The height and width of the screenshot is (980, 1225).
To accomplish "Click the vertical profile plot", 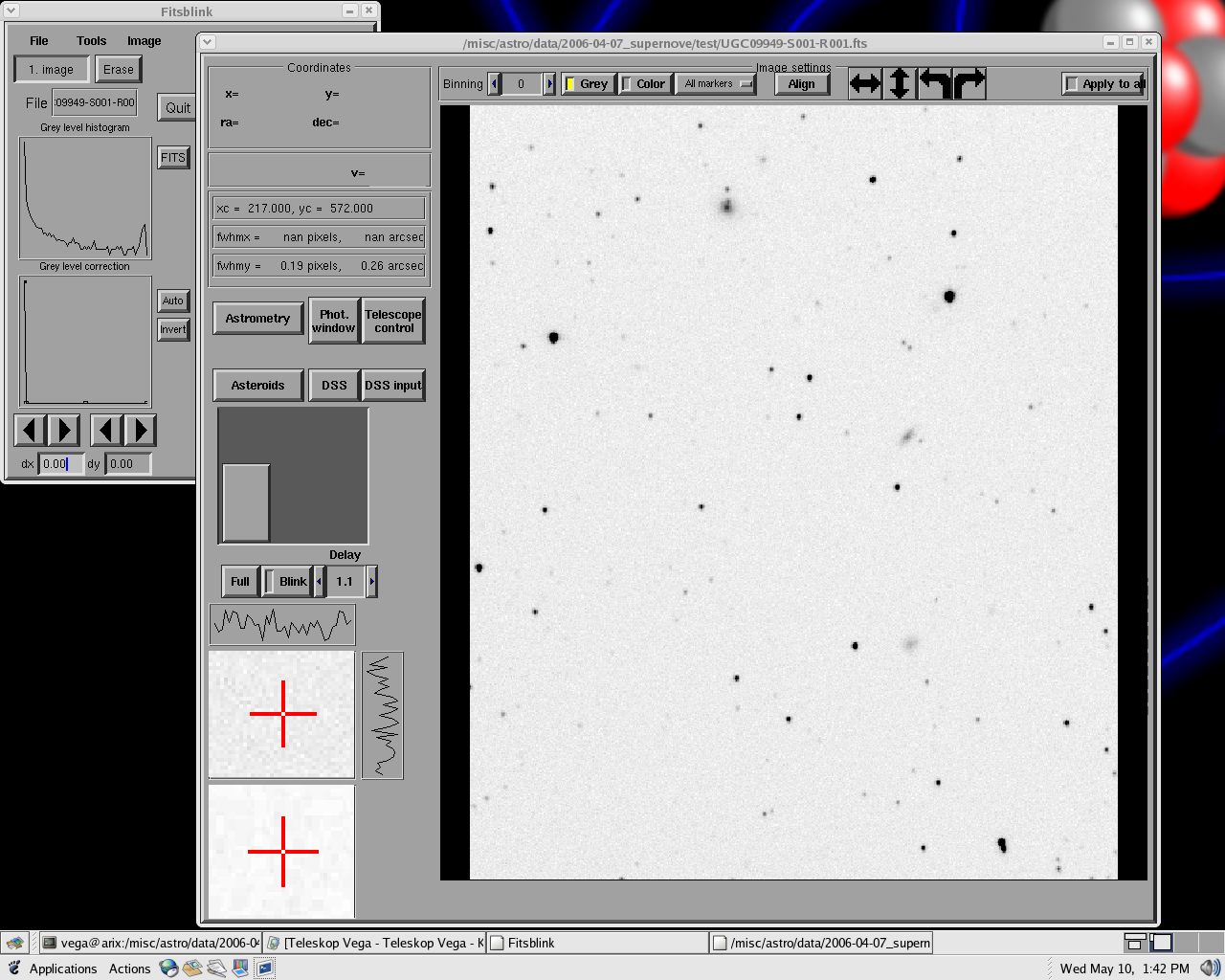I will point(383,715).
